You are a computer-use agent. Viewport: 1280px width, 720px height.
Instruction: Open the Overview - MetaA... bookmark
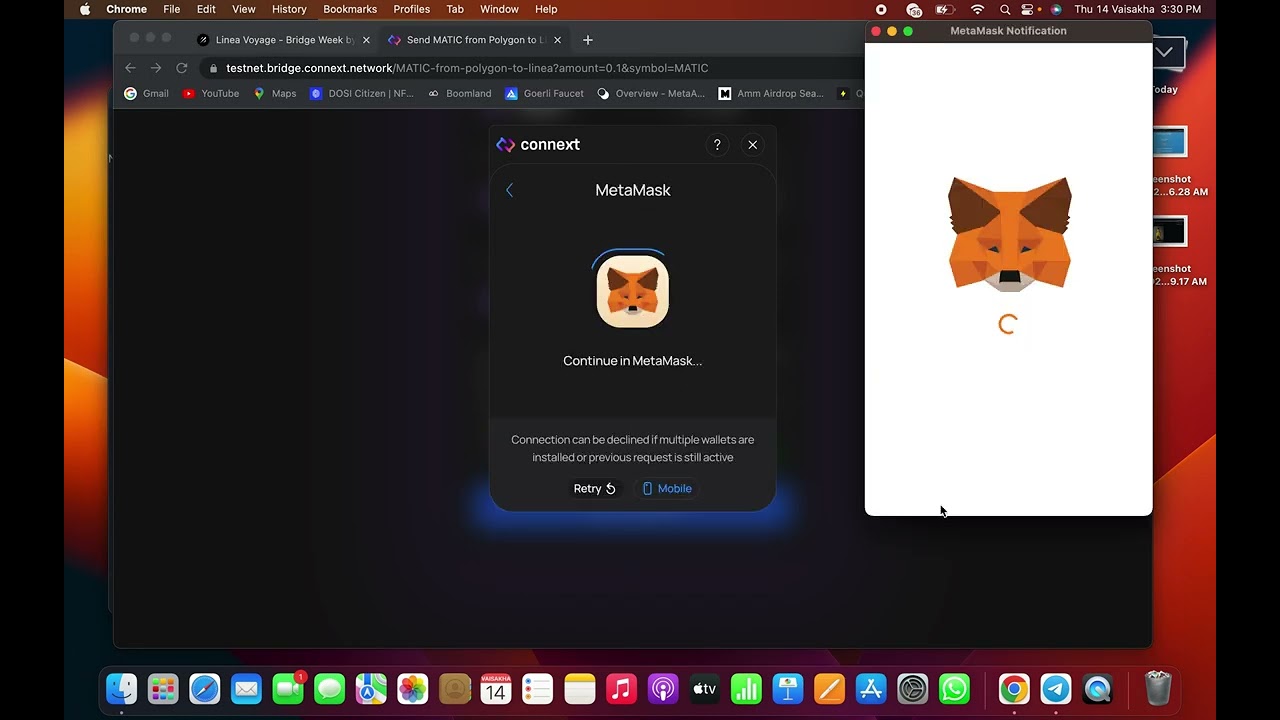click(x=651, y=93)
